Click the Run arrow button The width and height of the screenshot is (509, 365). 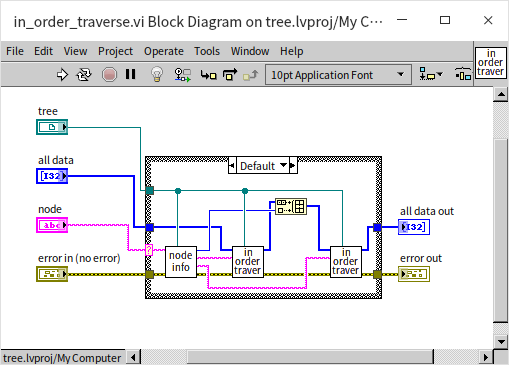pyautogui.click(x=62, y=75)
